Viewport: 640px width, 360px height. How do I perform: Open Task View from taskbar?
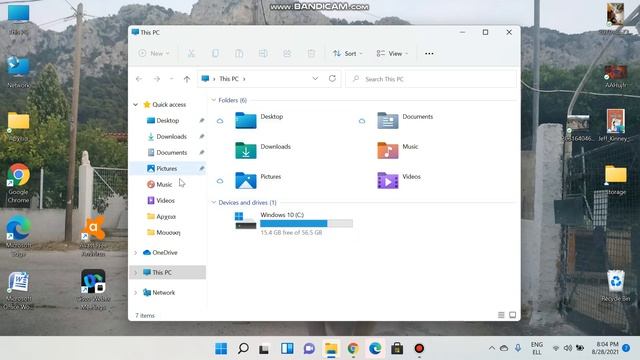pos(264,349)
